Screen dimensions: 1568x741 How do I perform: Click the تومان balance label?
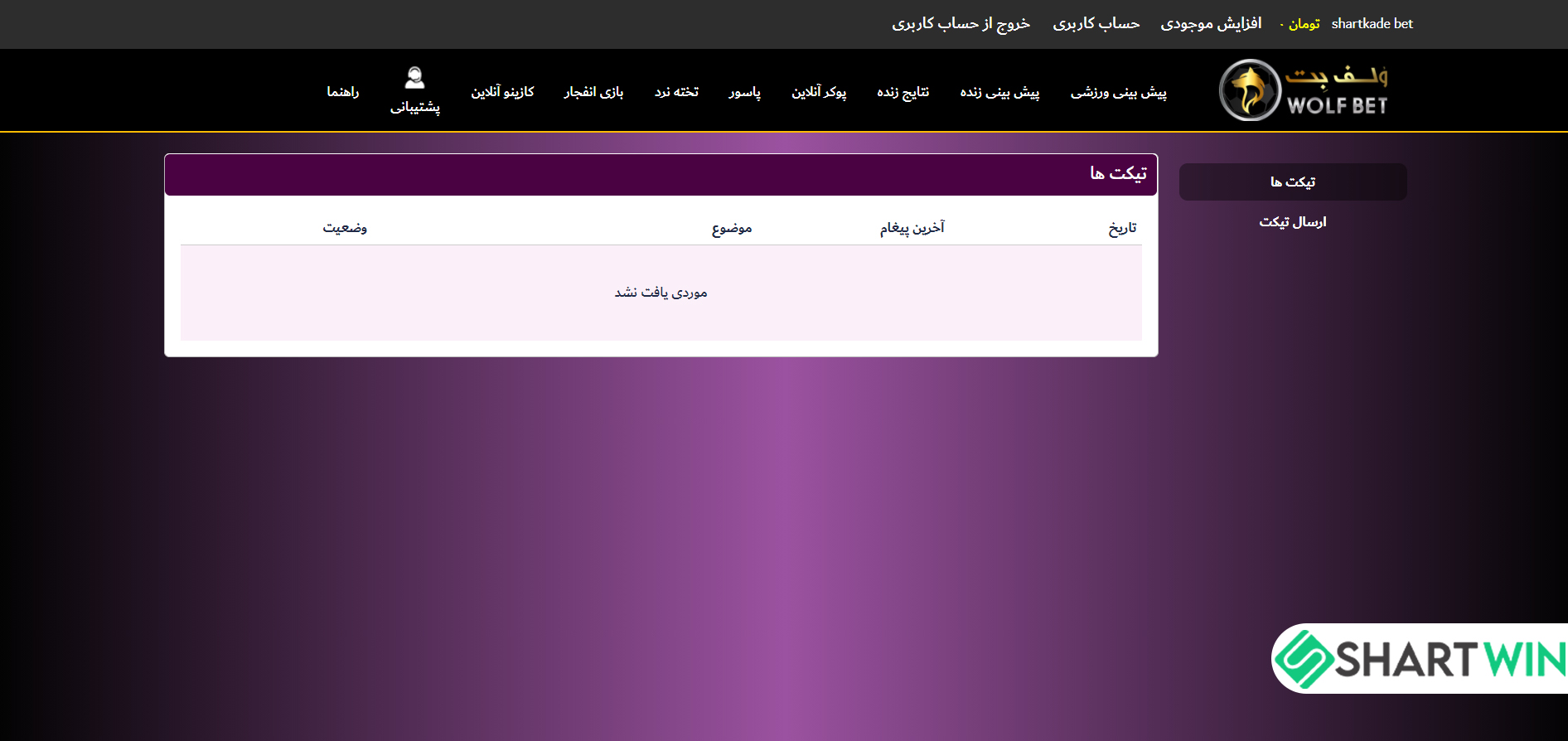(x=1304, y=24)
